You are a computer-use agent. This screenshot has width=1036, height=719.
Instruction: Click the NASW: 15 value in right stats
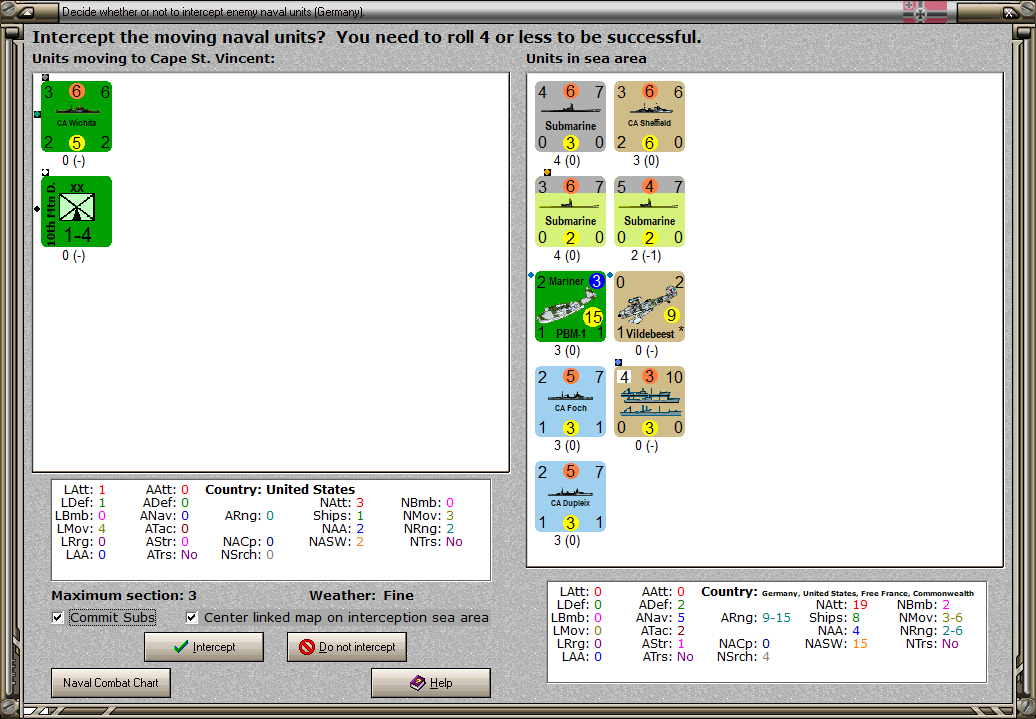point(836,644)
